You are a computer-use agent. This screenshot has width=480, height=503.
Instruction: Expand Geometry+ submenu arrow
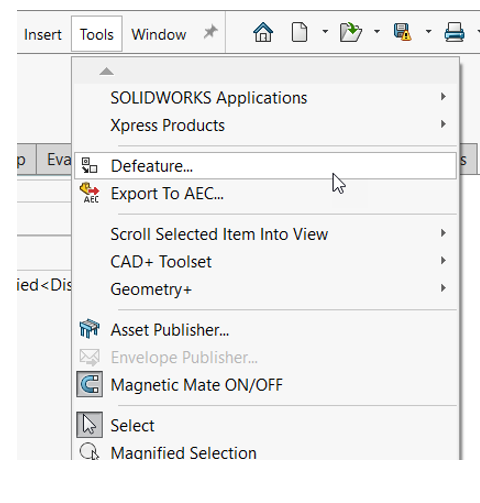pos(443,288)
